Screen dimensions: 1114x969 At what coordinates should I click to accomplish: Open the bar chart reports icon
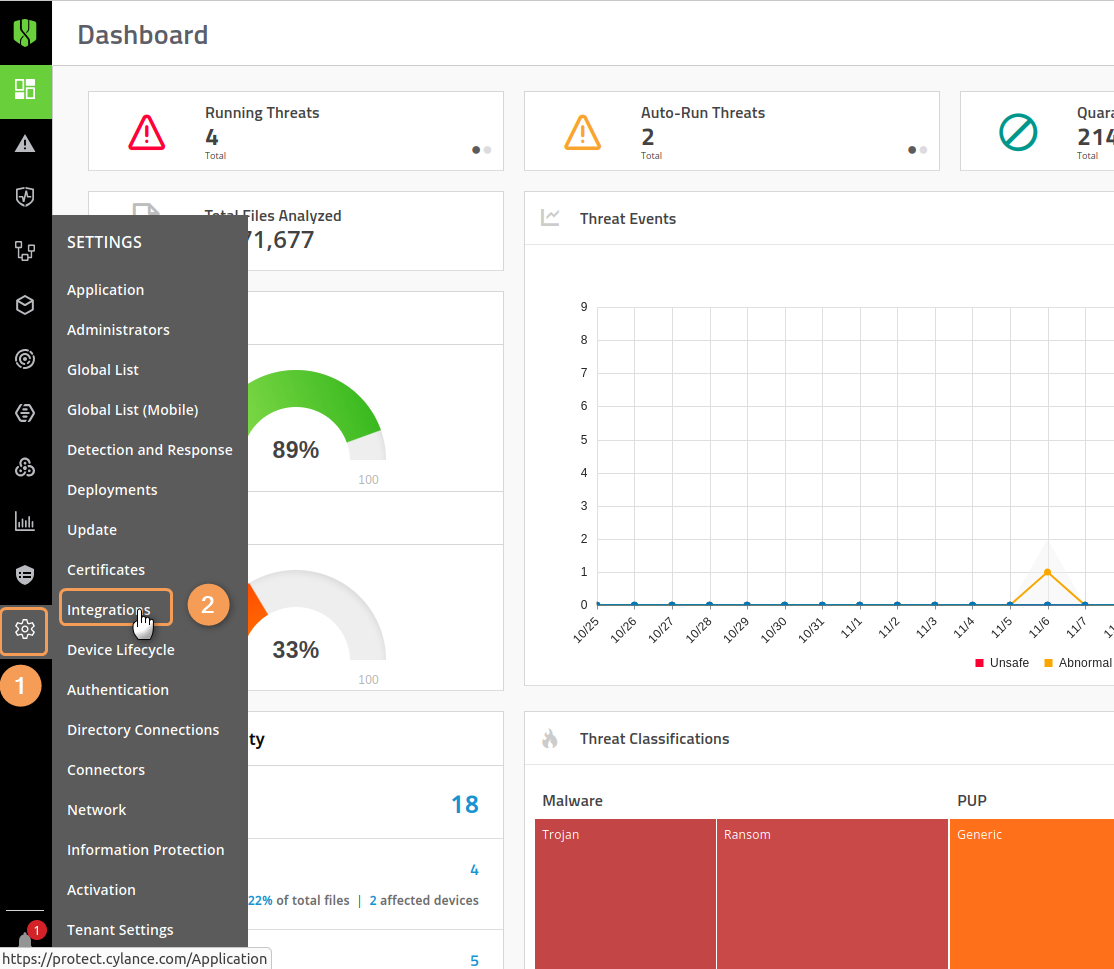tap(25, 521)
